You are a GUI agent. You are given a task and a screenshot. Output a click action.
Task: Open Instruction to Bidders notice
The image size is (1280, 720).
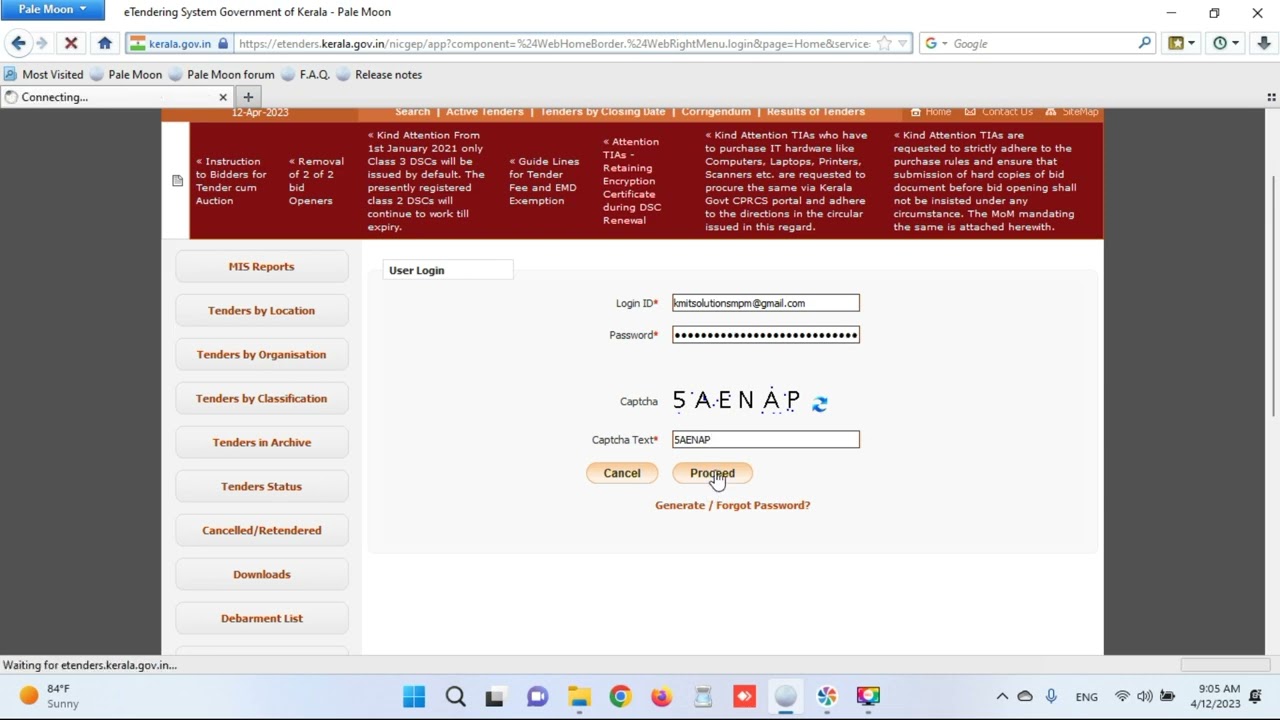coord(231,181)
